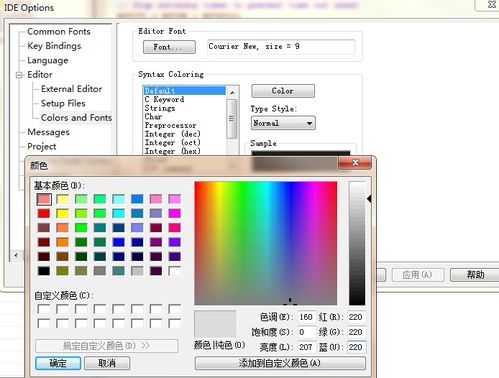Click 取消 to cancel color dialog
This screenshot has height=378, width=499.
(x=107, y=363)
